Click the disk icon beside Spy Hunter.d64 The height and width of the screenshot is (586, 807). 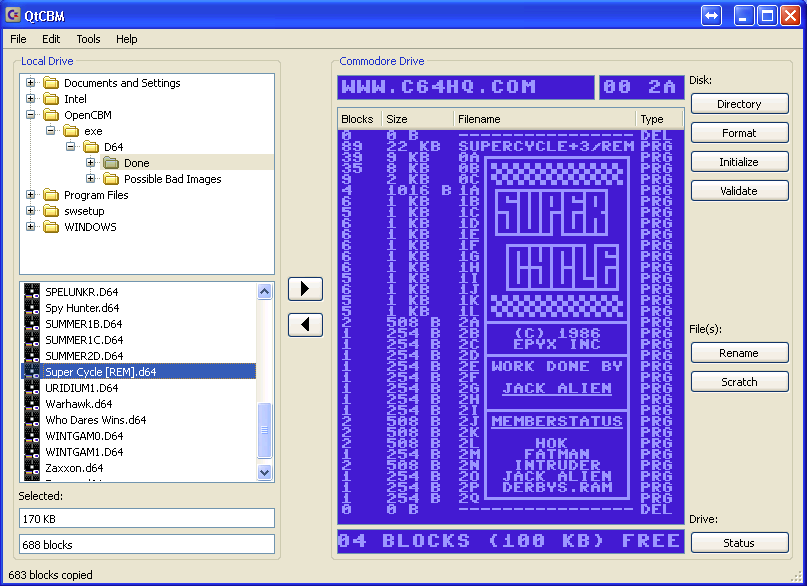pyautogui.click(x=32, y=308)
